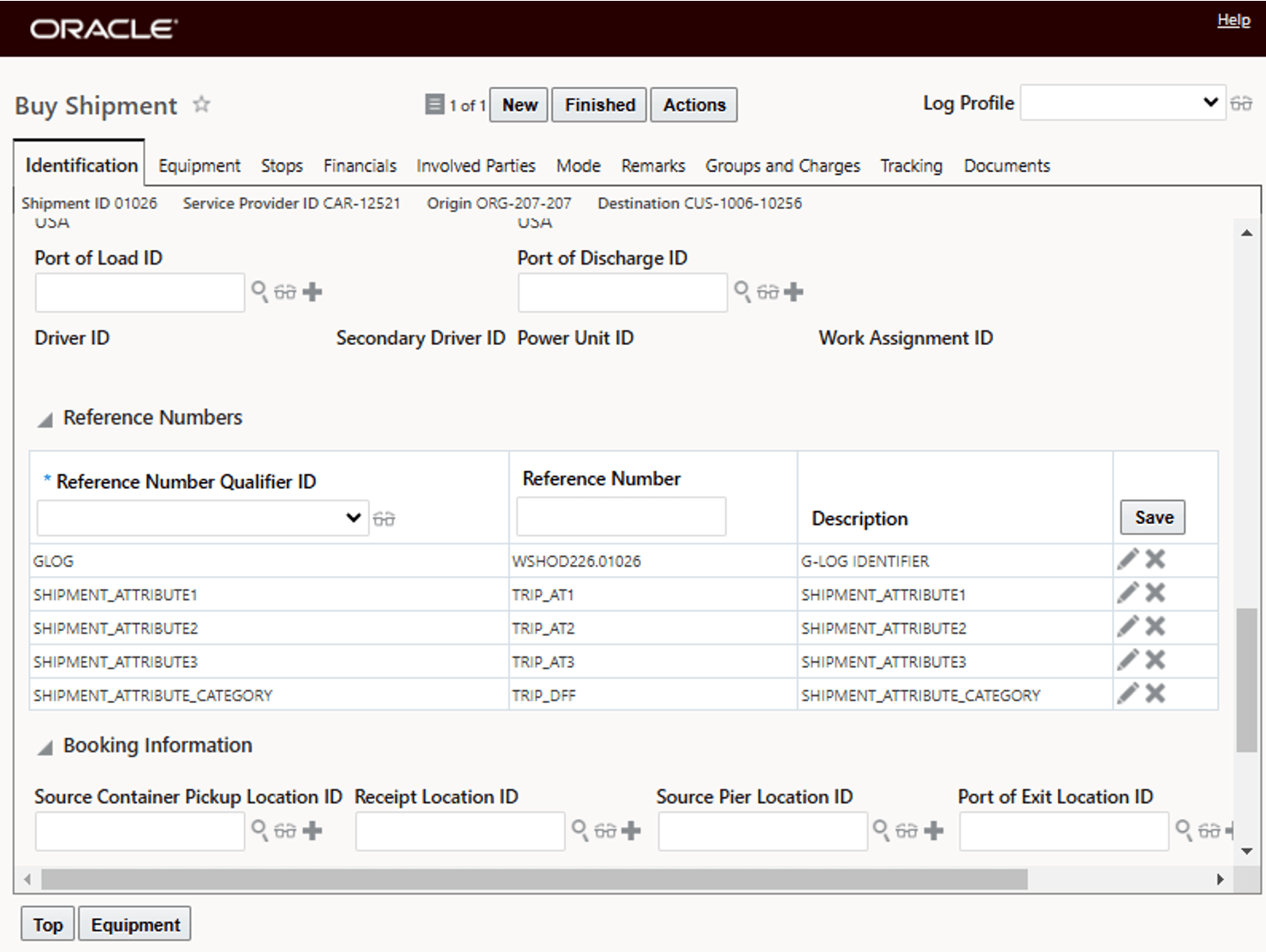Click the Finished button
1266x952 pixels.
click(598, 104)
